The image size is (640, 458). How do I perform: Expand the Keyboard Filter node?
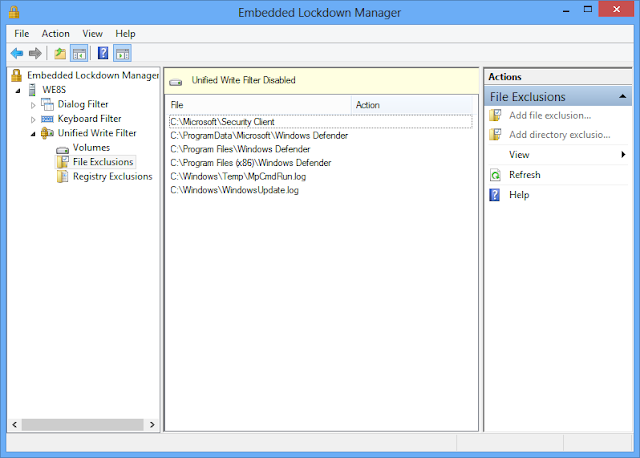click(x=33, y=120)
